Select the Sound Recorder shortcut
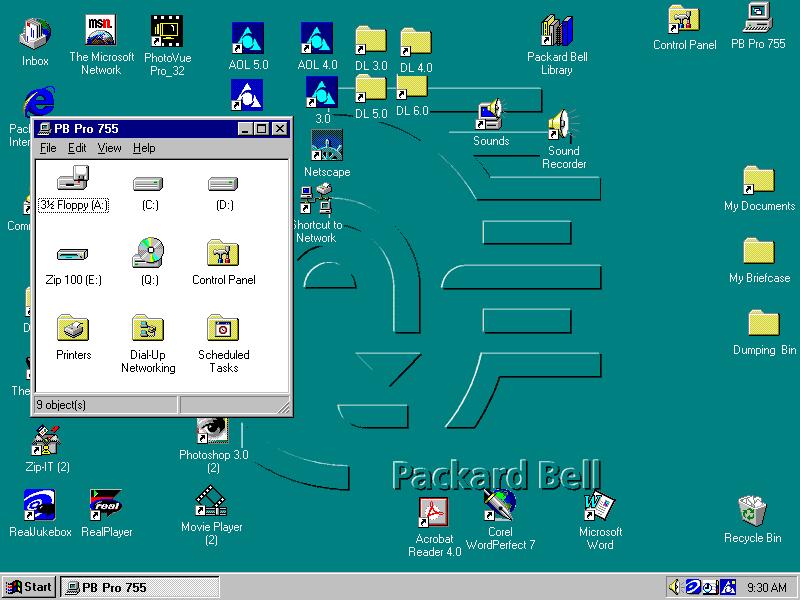Image resolution: width=800 pixels, height=600 pixels. tap(563, 124)
